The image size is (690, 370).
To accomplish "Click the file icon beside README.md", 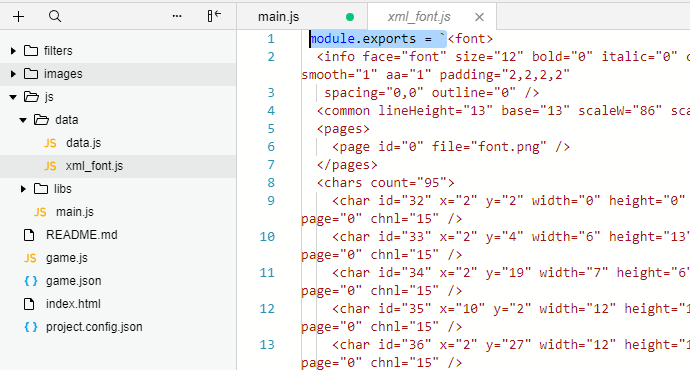I will (x=29, y=235).
